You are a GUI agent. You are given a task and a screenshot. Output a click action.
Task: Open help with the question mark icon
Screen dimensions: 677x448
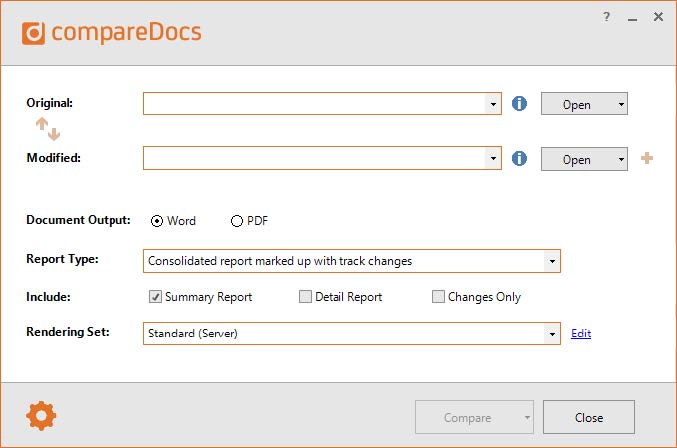point(607,17)
